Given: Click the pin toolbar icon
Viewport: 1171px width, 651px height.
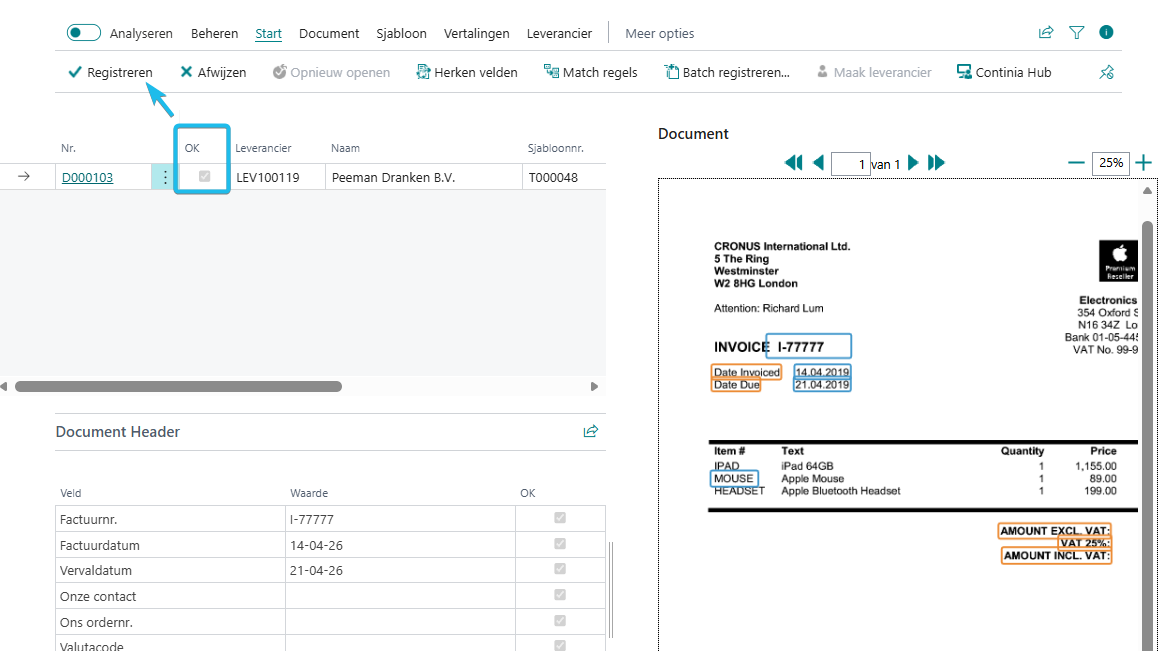Looking at the screenshot, I should pyautogui.click(x=1106, y=72).
